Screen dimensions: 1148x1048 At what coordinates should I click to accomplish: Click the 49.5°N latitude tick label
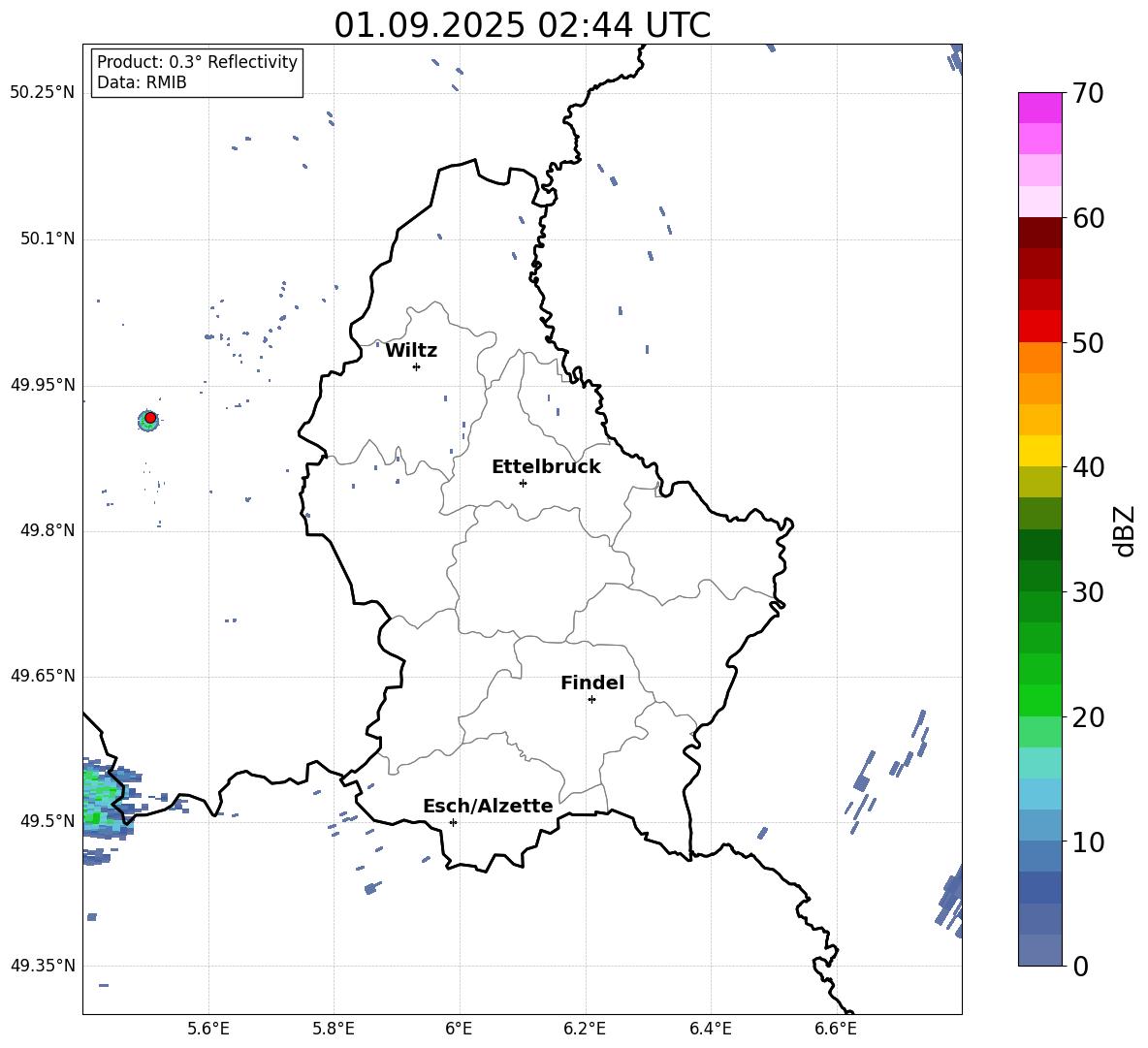[x=47, y=821]
